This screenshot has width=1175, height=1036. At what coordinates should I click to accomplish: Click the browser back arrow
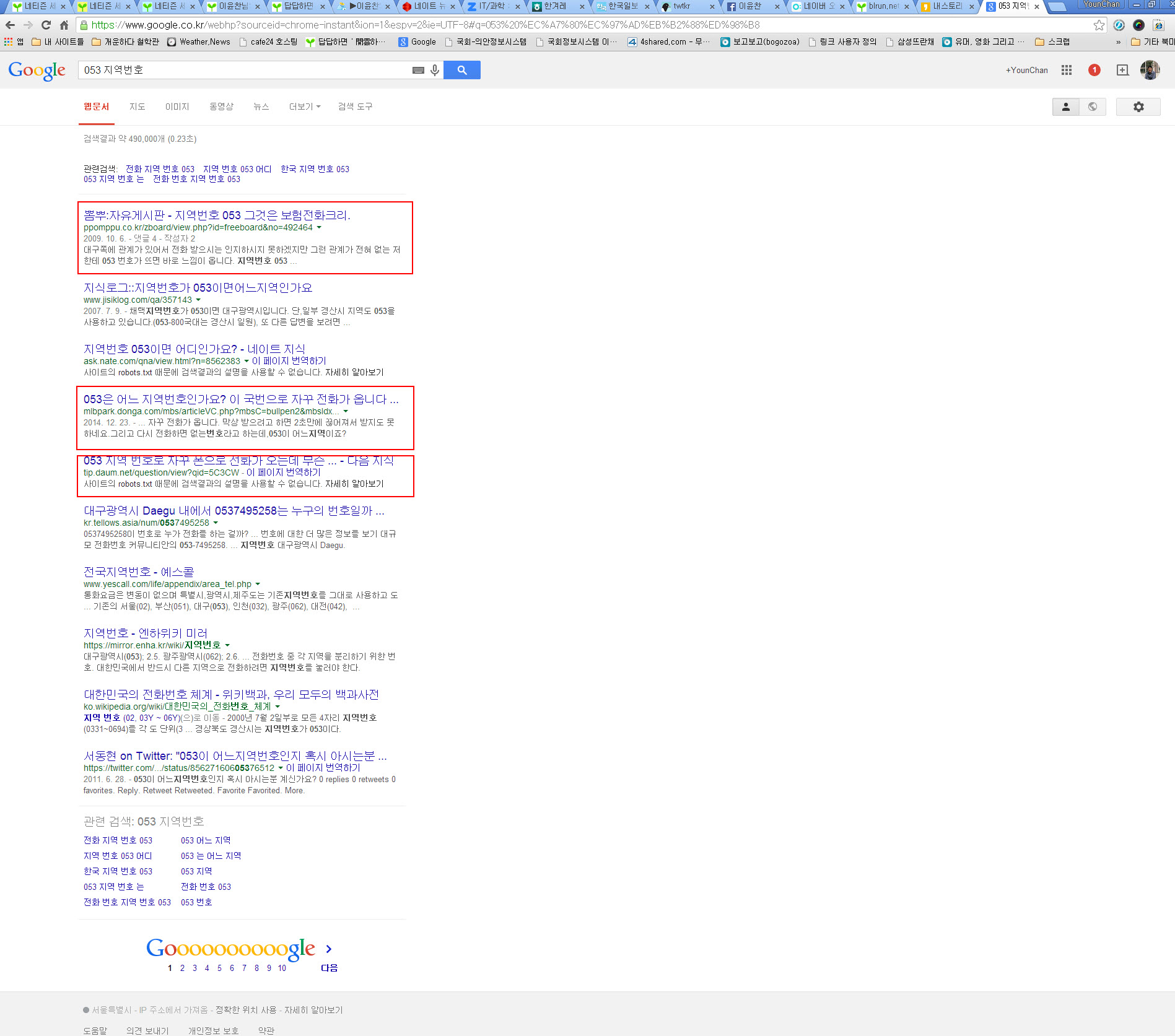point(10,25)
